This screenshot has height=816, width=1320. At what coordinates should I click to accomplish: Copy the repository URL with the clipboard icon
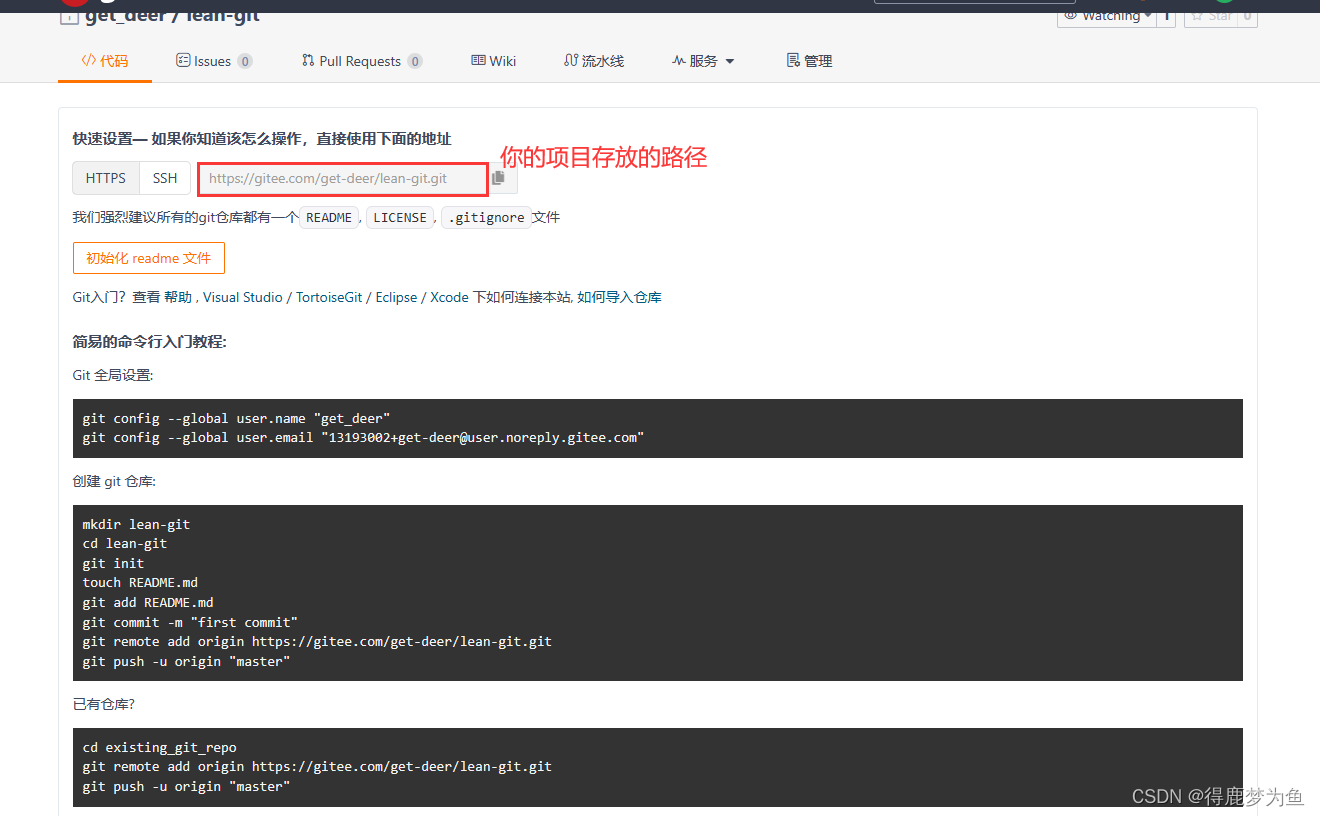[498, 178]
